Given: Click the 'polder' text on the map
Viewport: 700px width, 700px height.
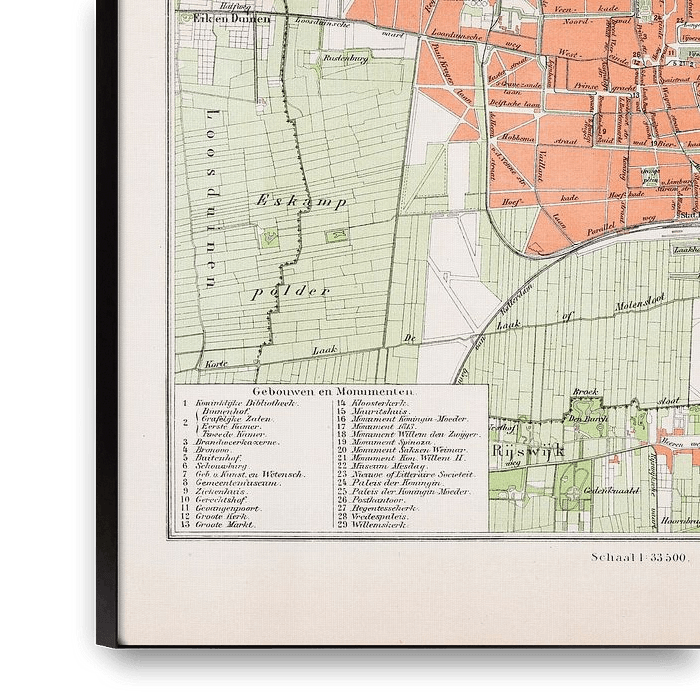Looking at the screenshot, I should [x=291, y=291].
